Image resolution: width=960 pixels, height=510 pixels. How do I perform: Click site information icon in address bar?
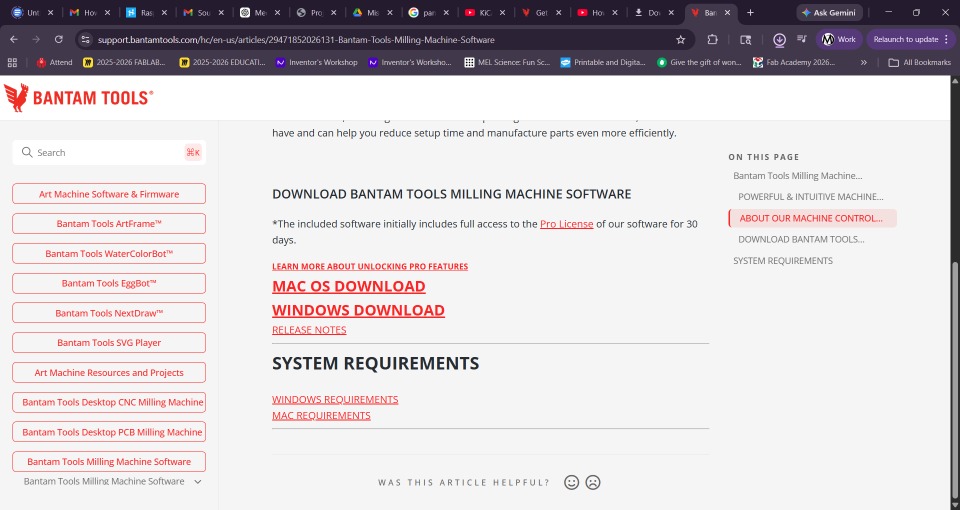tap(86, 40)
